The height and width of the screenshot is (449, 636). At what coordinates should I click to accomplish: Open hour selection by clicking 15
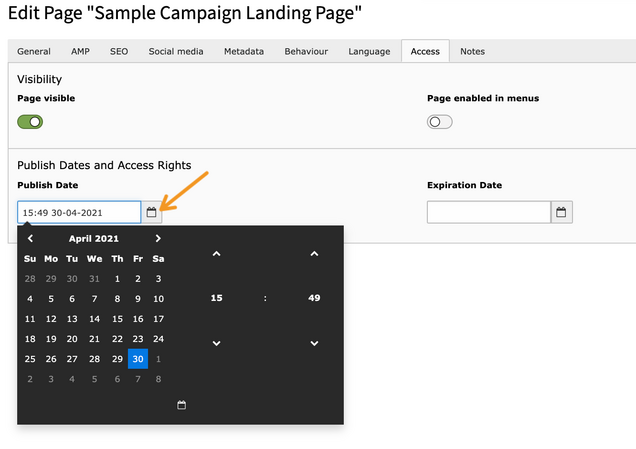(x=217, y=298)
